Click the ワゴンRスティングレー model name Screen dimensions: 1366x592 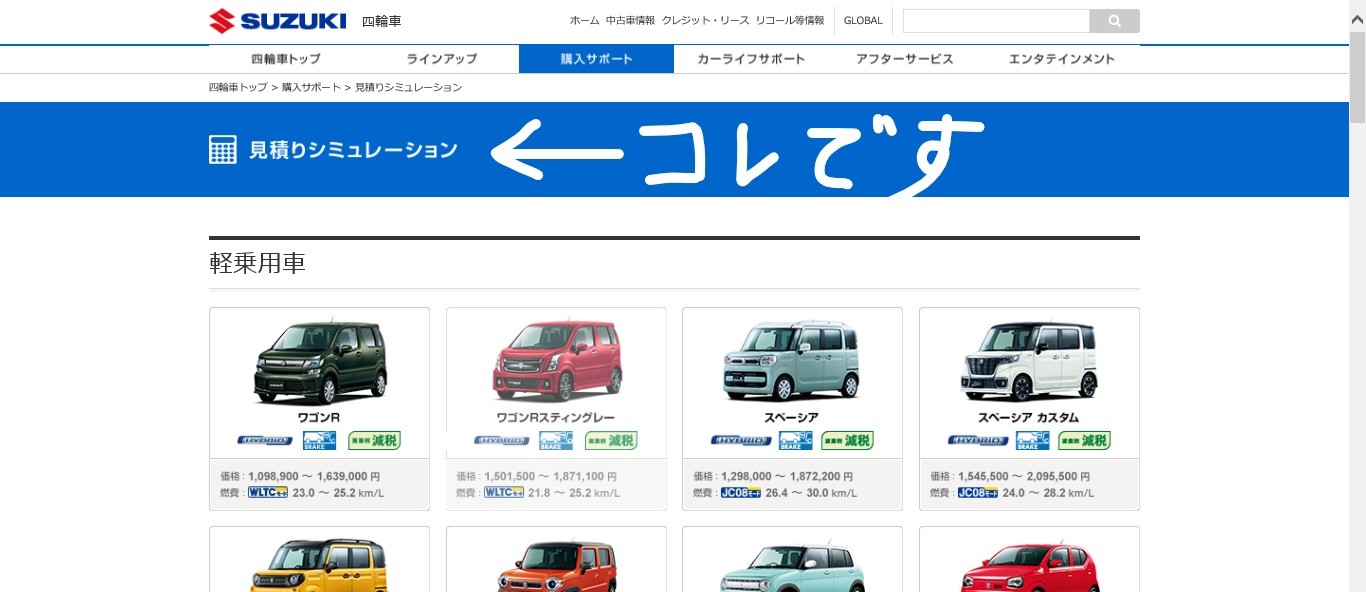click(556, 417)
